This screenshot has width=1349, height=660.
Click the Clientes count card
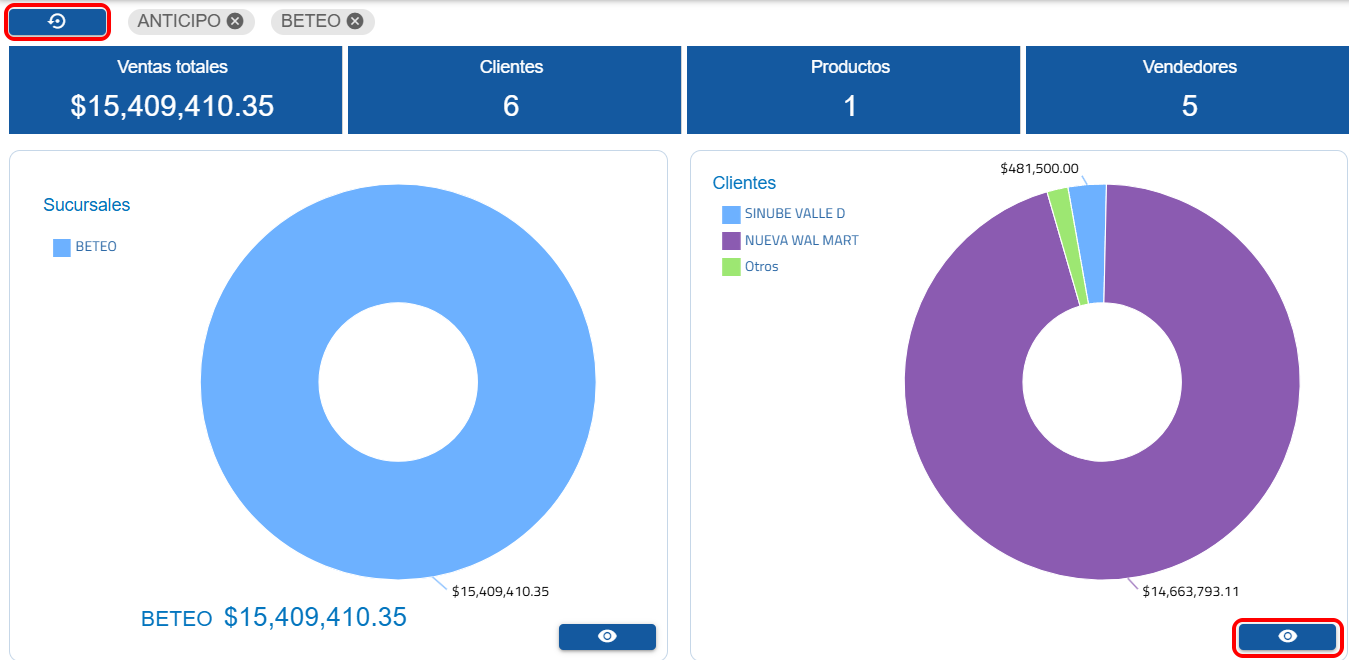pos(512,89)
